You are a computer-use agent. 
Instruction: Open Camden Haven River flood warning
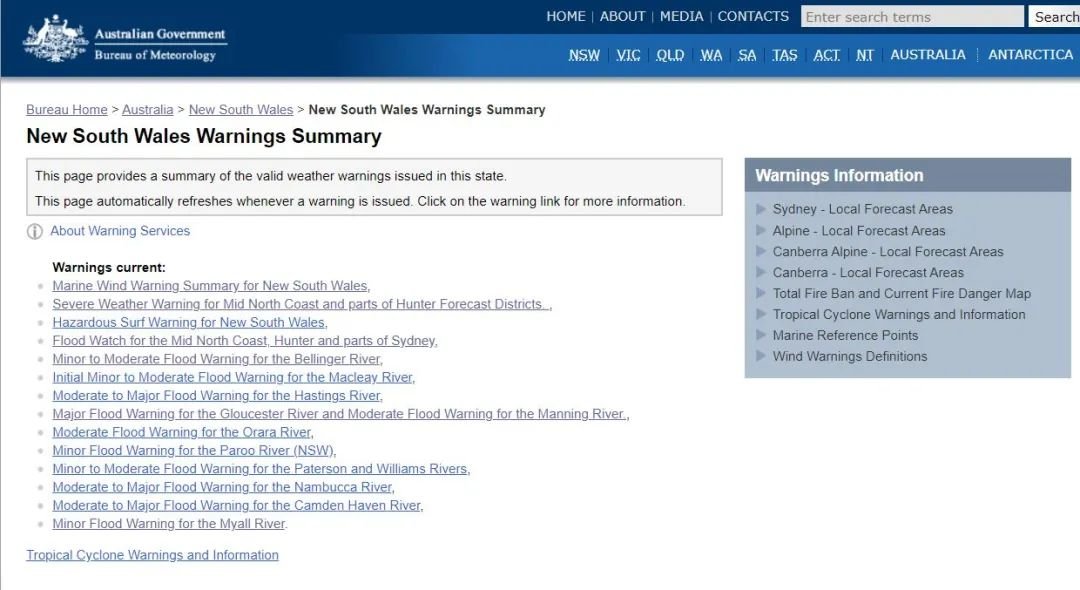[238, 505]
